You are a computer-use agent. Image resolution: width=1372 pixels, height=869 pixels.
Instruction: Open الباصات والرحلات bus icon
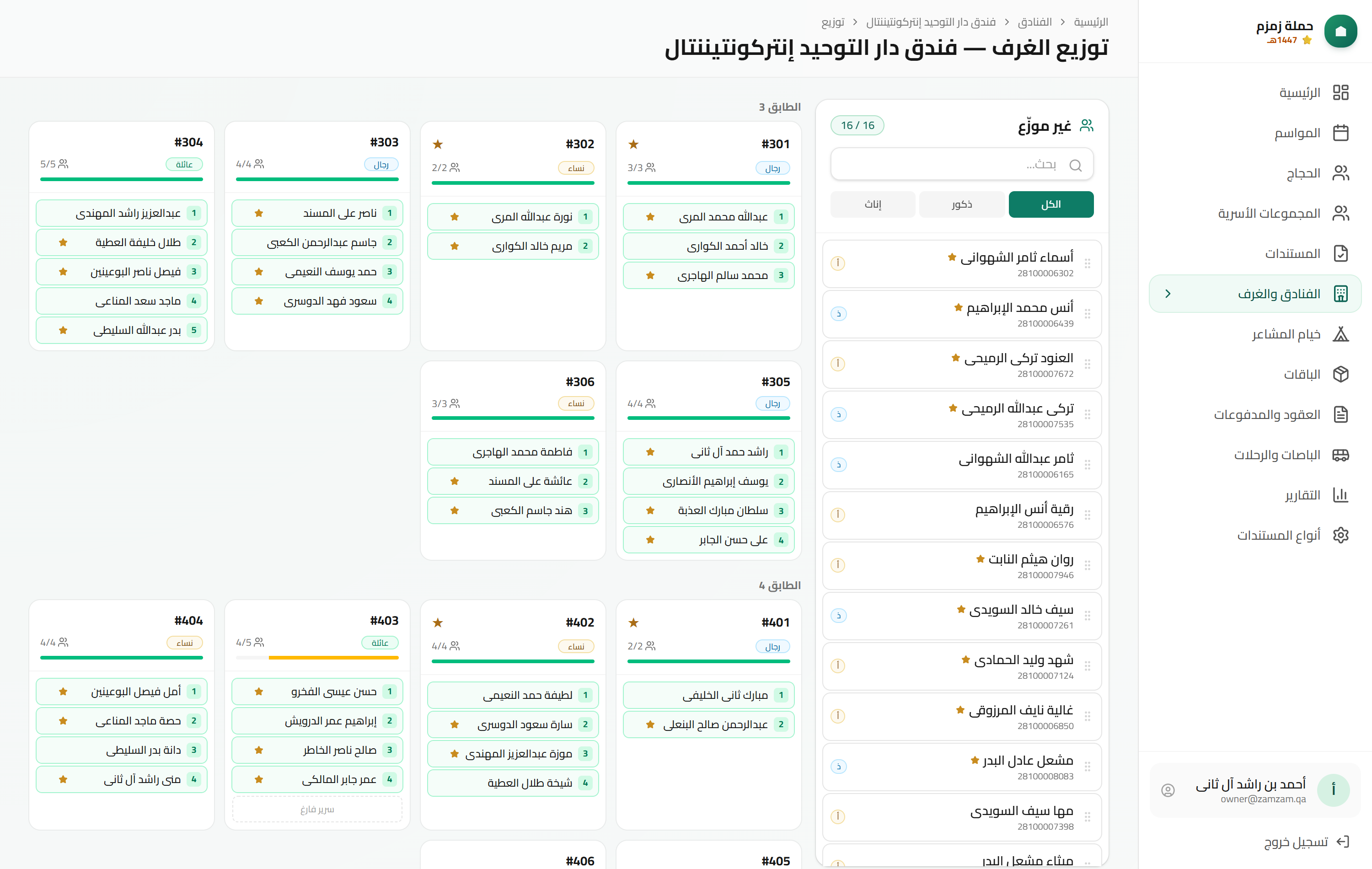(1340, 455)
